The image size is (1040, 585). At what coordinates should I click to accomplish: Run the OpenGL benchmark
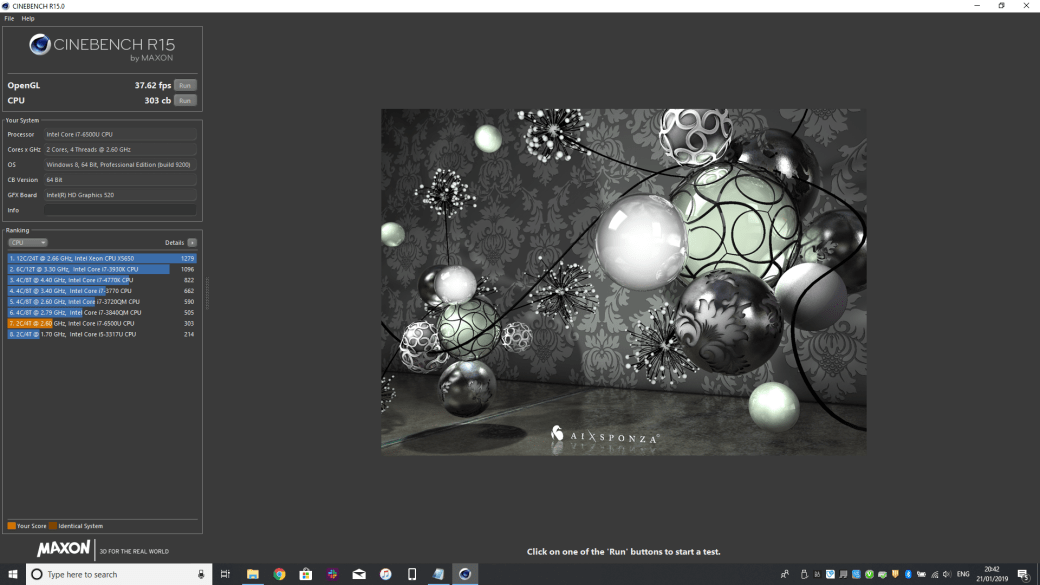(185, 85)
